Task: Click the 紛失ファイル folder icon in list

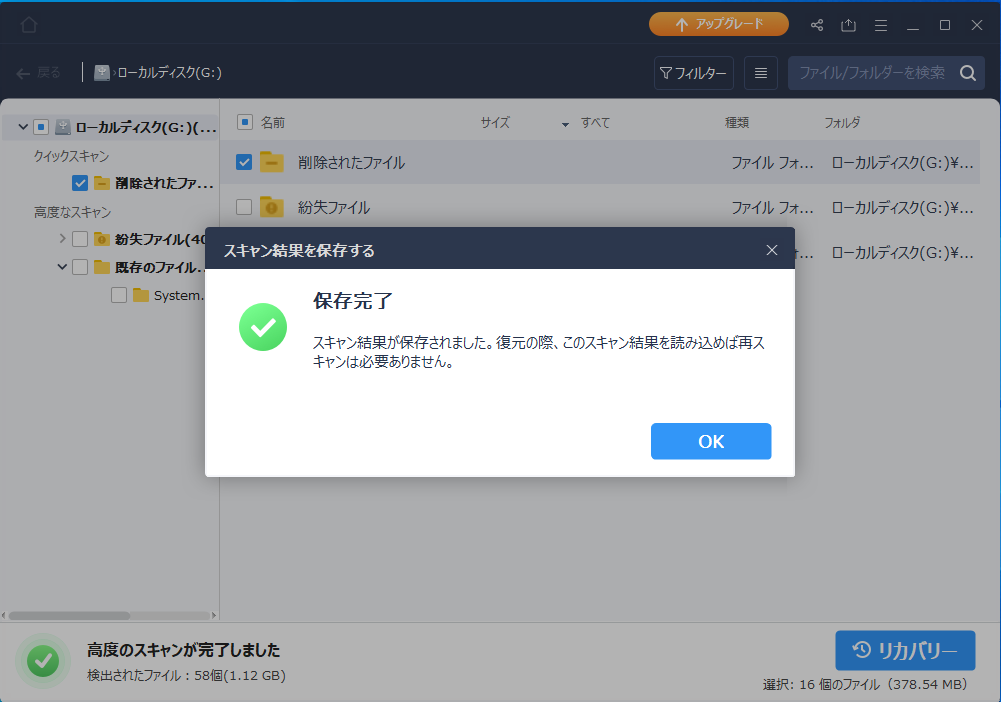Action: [x=272, y=207]
